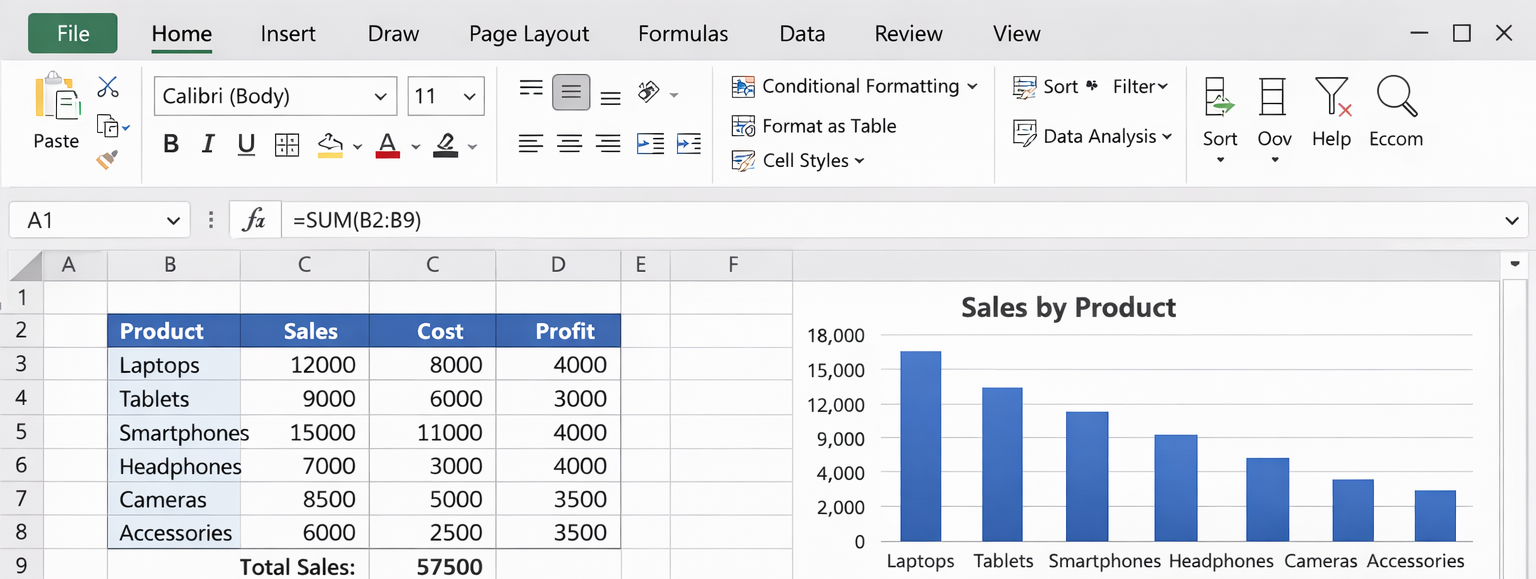
Task: Switch to the Formulas ribbon tab
Action: click(683, 34)
